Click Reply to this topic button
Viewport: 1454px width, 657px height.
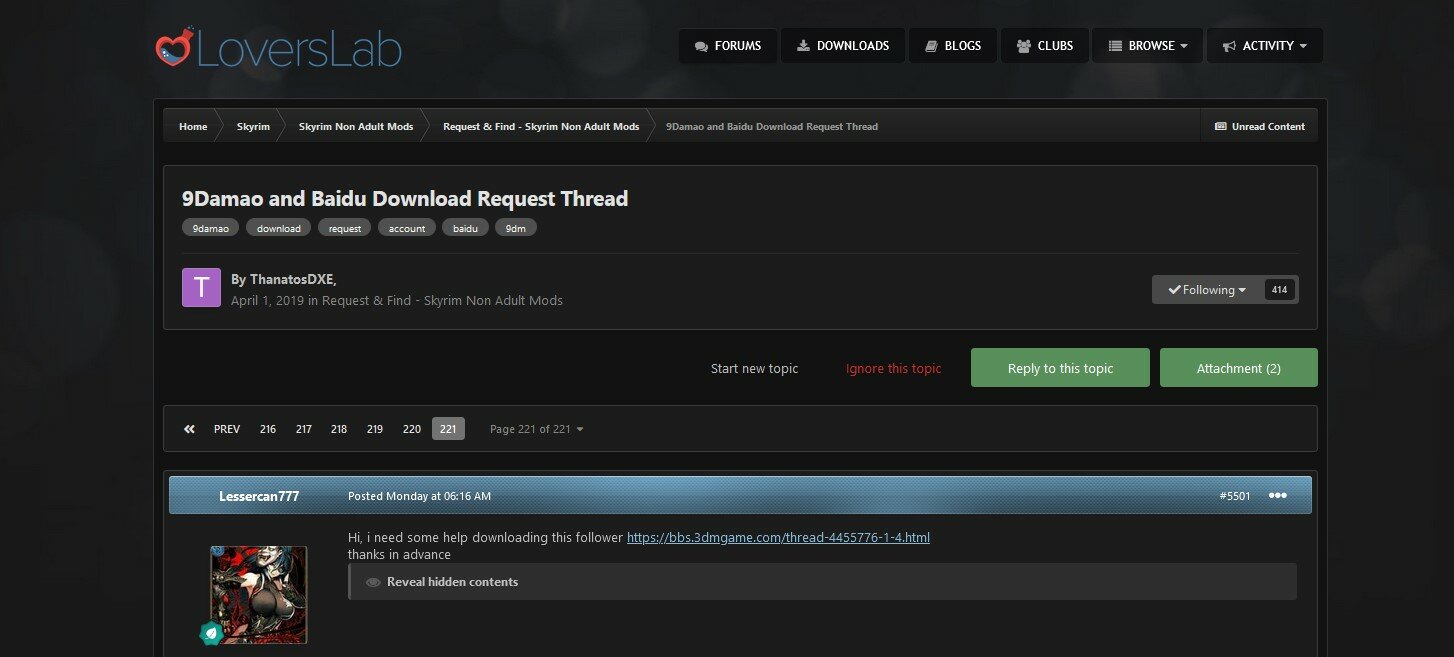pyautogui.click(x=1060, y=368)
